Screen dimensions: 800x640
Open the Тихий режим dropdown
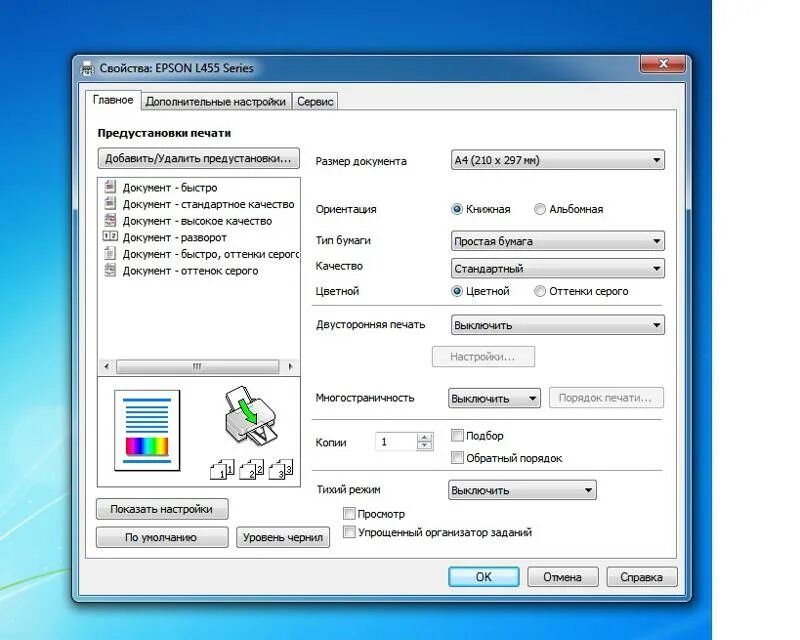pyautogui.click(x=522, y=490)
